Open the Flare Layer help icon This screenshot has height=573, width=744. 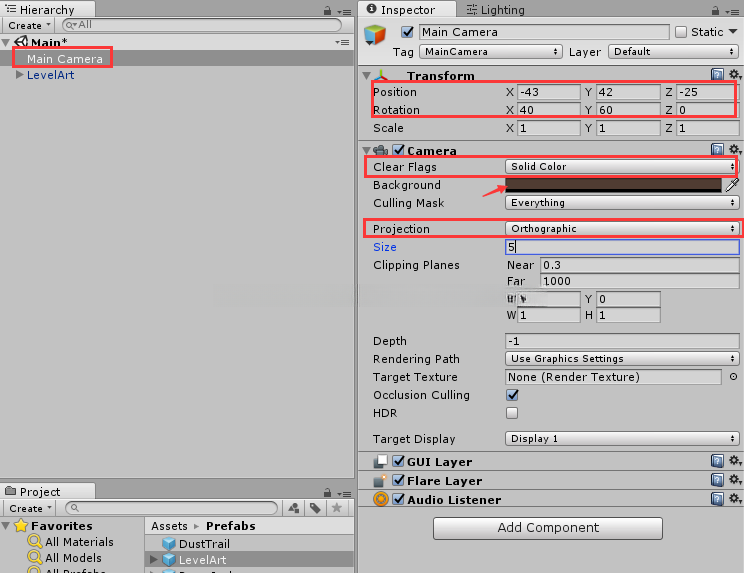tap(717, 480)
